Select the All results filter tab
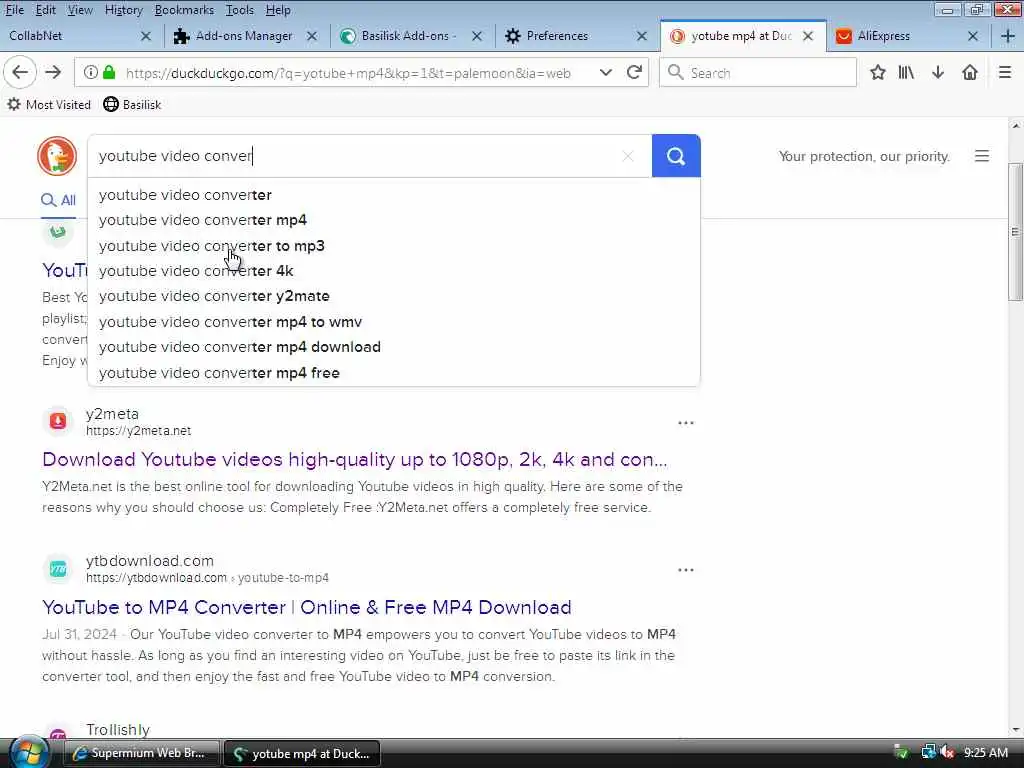Image resolution: width=1024 pixels, height=768 pixels. pyautogui.click(x=58, y=200)
